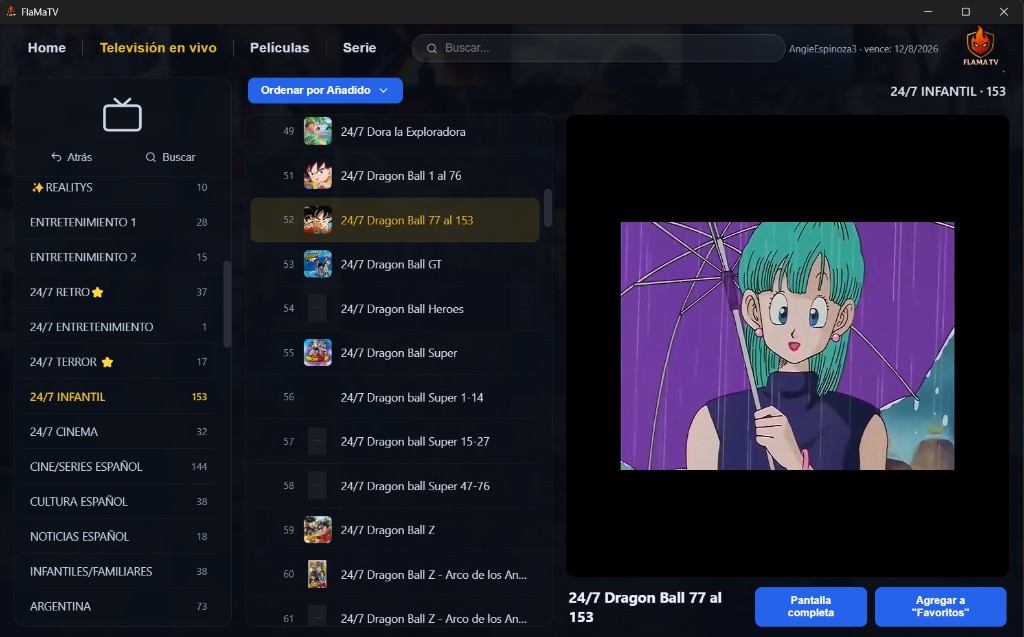Switch to Televisión en vivo tab
The width and height of the screenshot is (1024, 637).
[x=158, y=48]
